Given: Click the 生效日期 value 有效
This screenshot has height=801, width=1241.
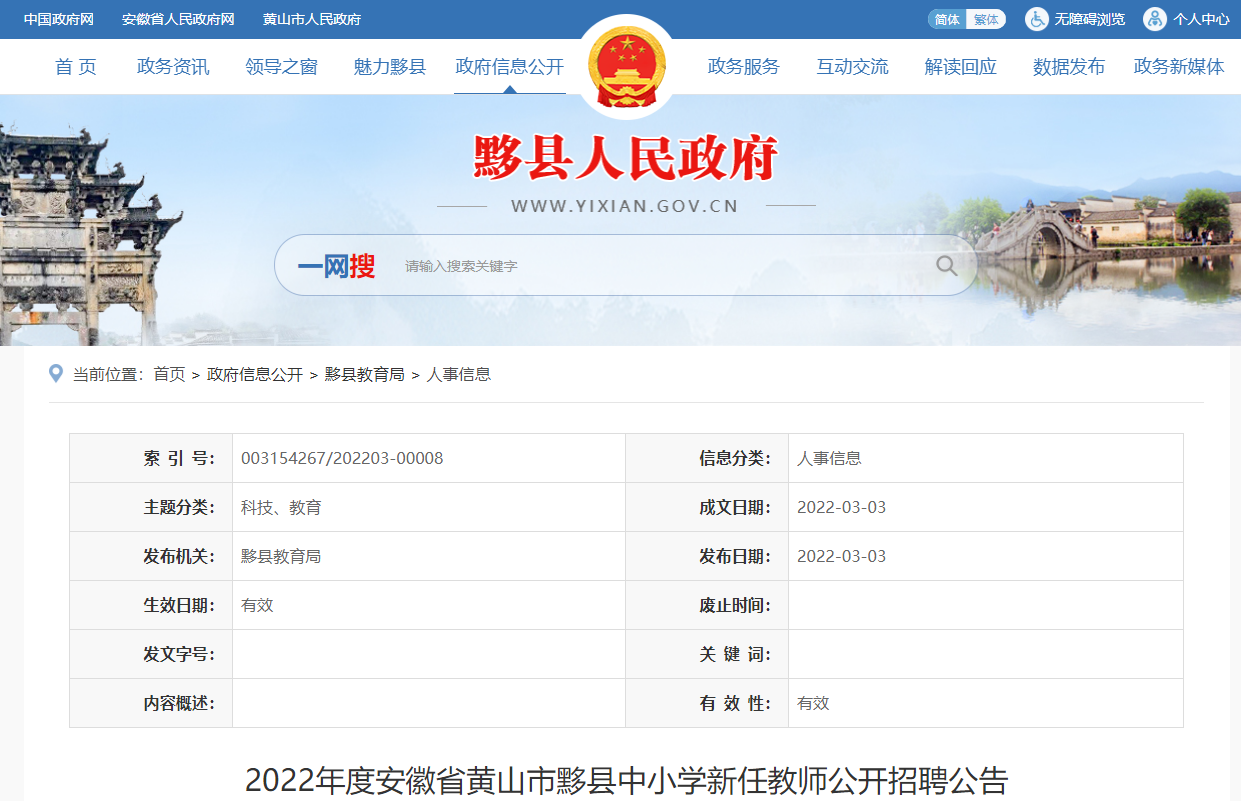Looking at the screenshot, I should (257, 605).
